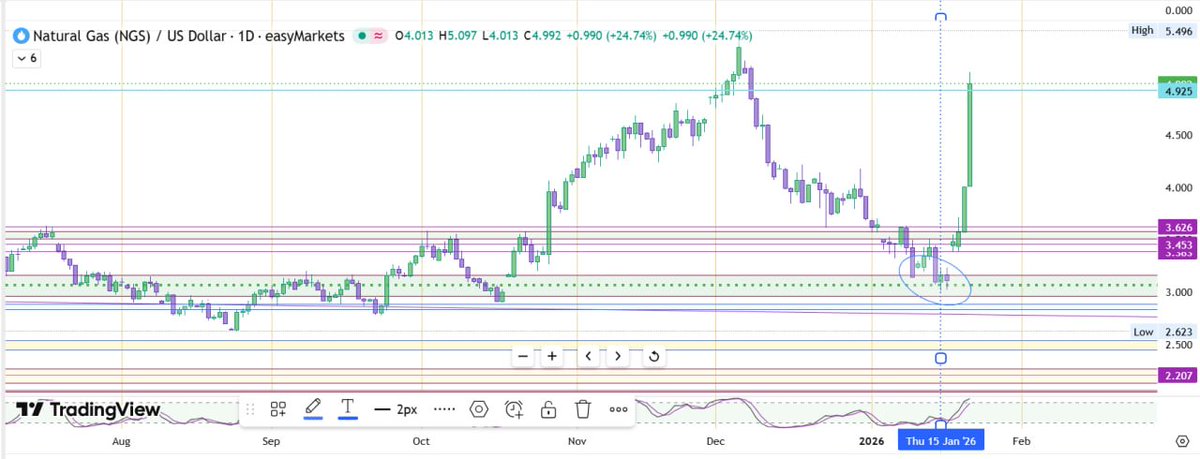This screenshot has width=1200, height=459.
Task: Reset the chart view with the circular arrow
Action: click(x=654, y=355)
